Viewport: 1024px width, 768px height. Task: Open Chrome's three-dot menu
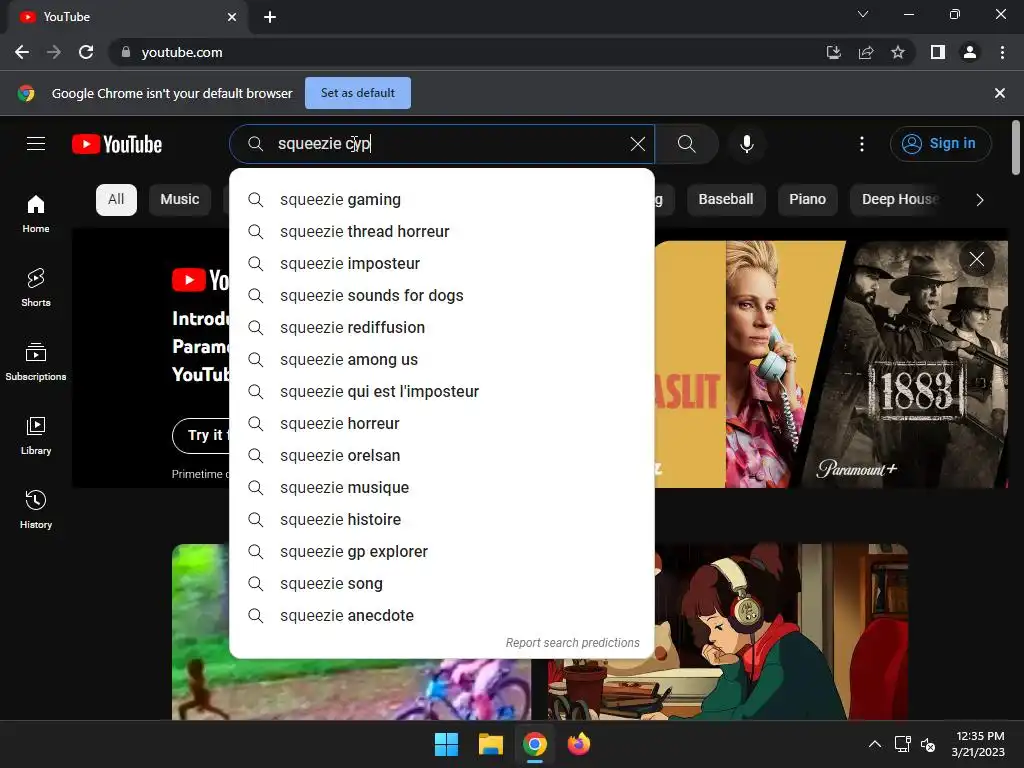click(1002, 52)
